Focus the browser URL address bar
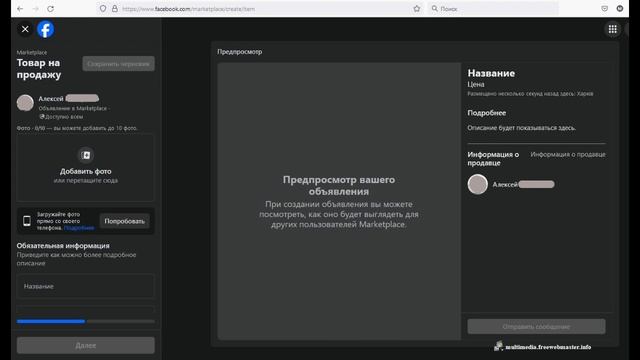This screenshot has width=640, height=360. click(260, 9)
